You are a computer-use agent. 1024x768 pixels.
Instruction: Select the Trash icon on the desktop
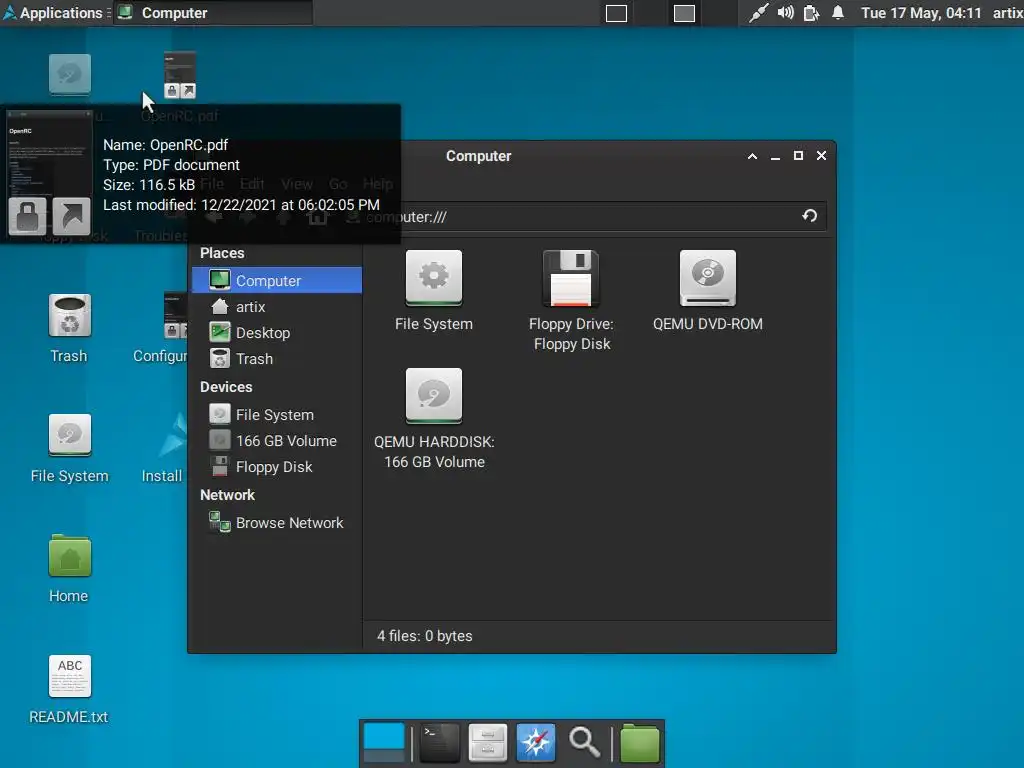pyautogui.click(x=69, y=328)
